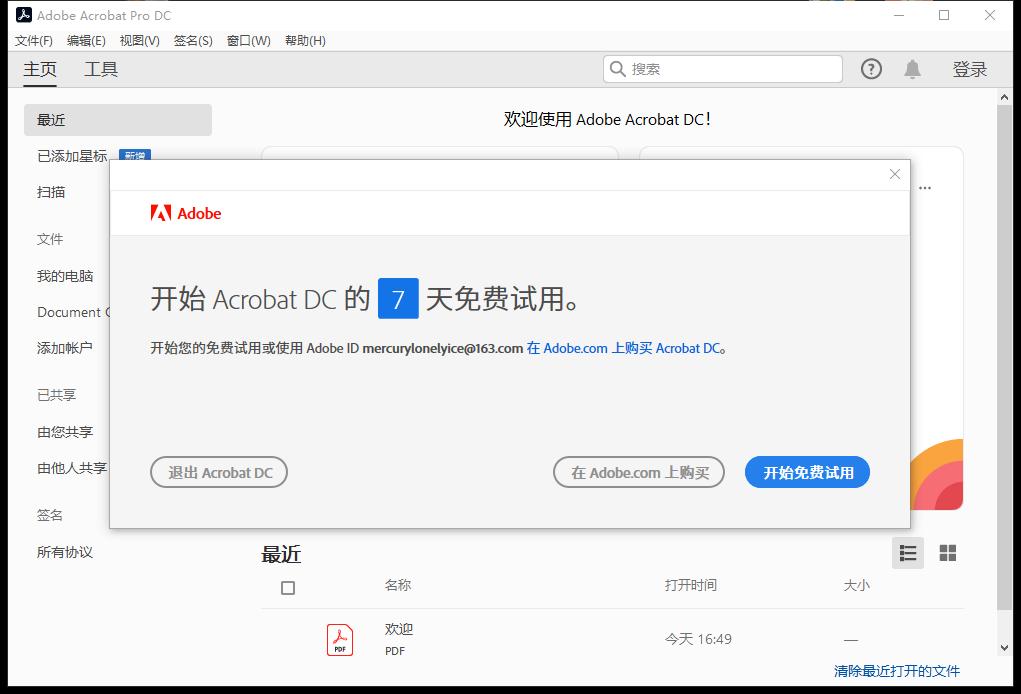This screenshot has width=1021, height=694.
Task: Tick the select-all checkbox in recent list
Action: tap(288, 588)
